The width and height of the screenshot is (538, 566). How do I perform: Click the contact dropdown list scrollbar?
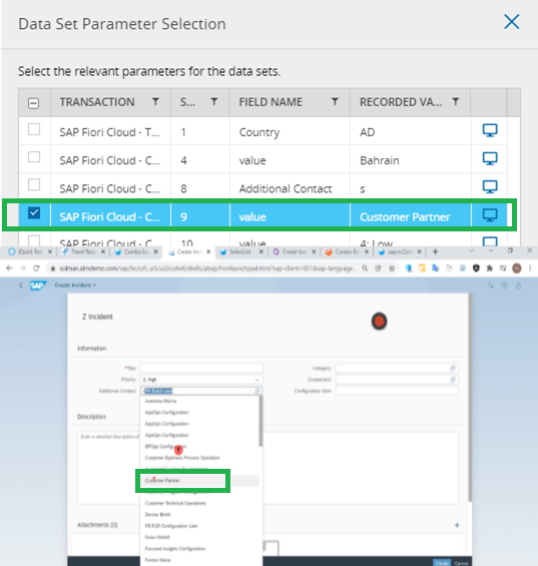261,421
